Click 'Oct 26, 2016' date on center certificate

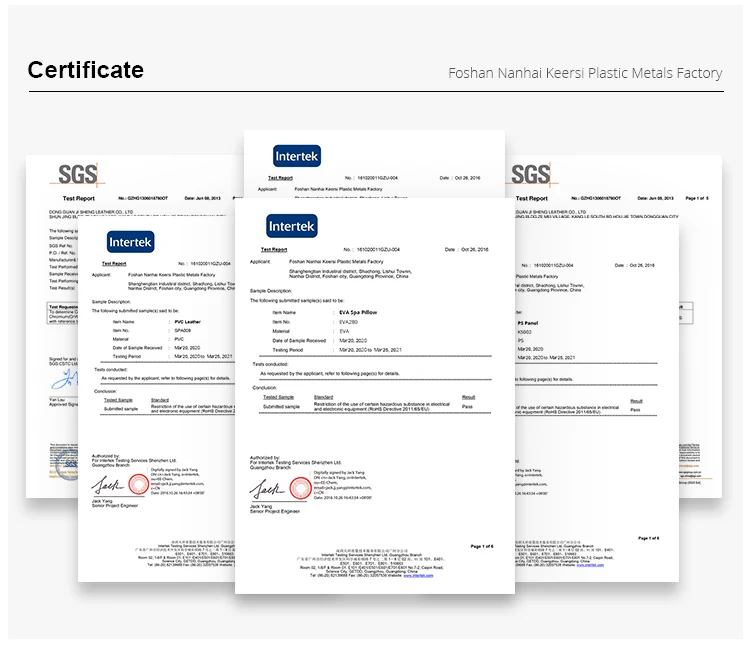(x=474, y=249)
